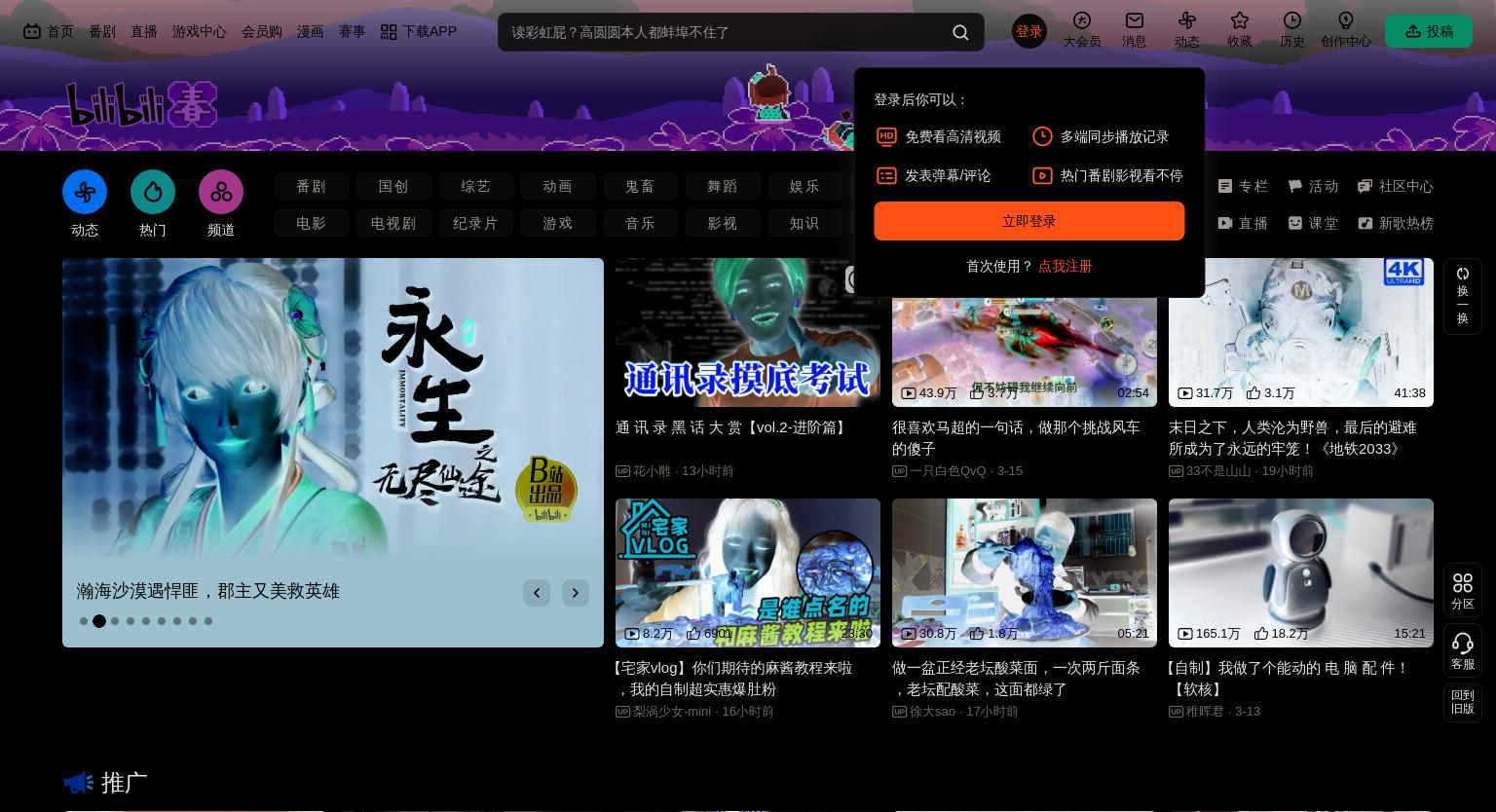This screenshot has width=1496, height=812.
Task: Open 直播 in top navigation
Action: [144, 32]
